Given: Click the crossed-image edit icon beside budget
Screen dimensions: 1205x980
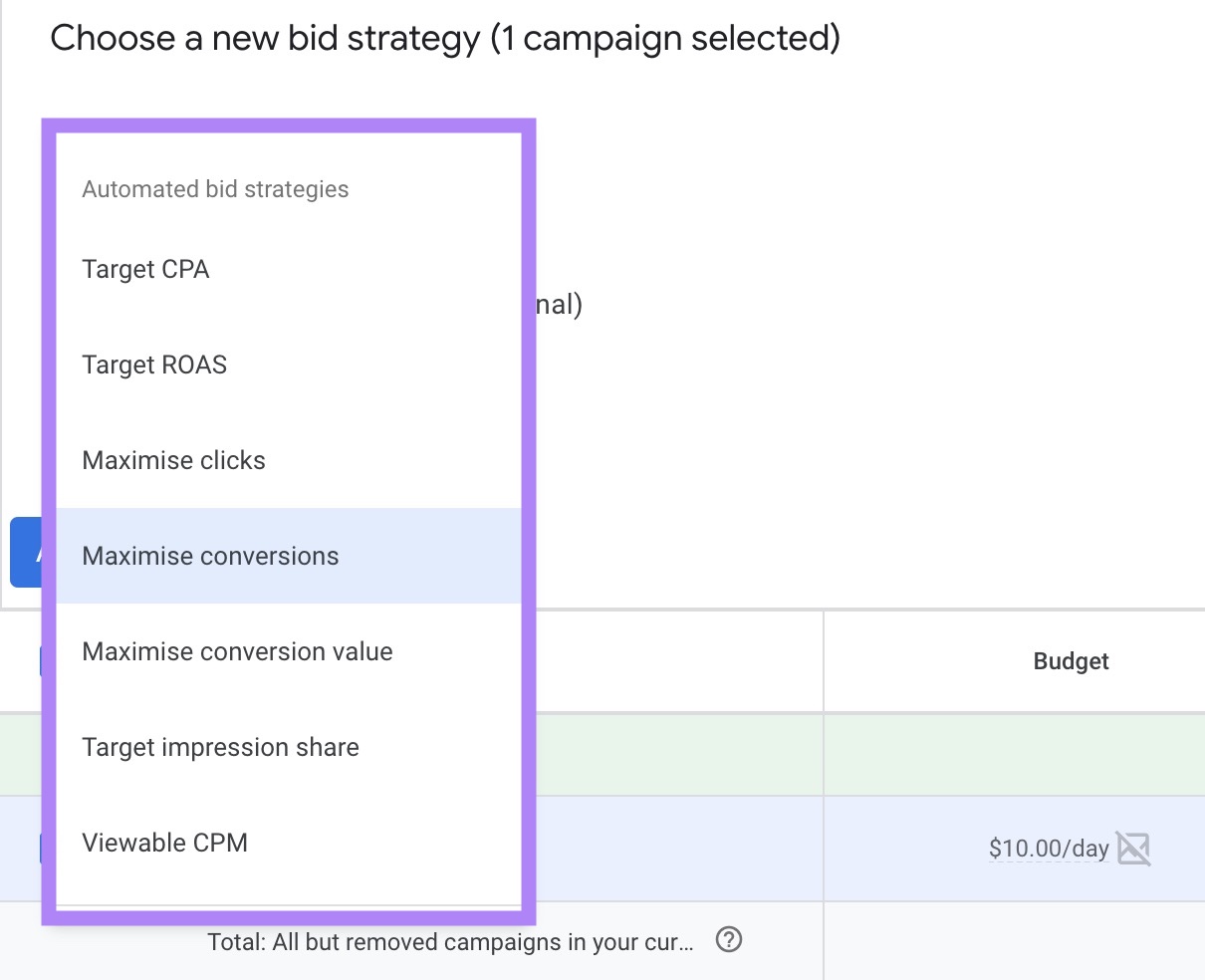Looking at the screenshot, I should [1134, 848].
